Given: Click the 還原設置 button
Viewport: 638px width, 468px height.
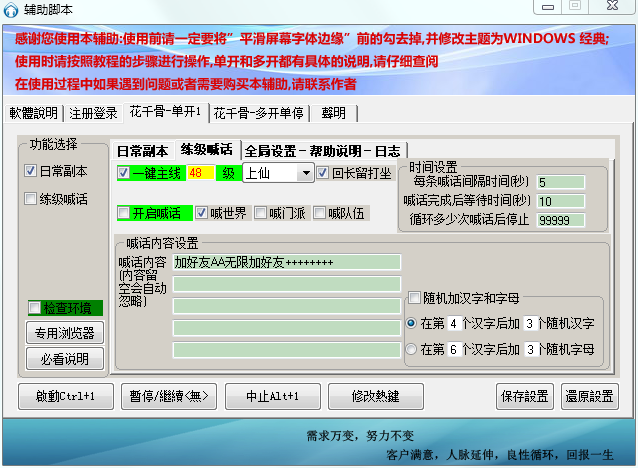Looking at the screenshot, I should click(589, 396).
